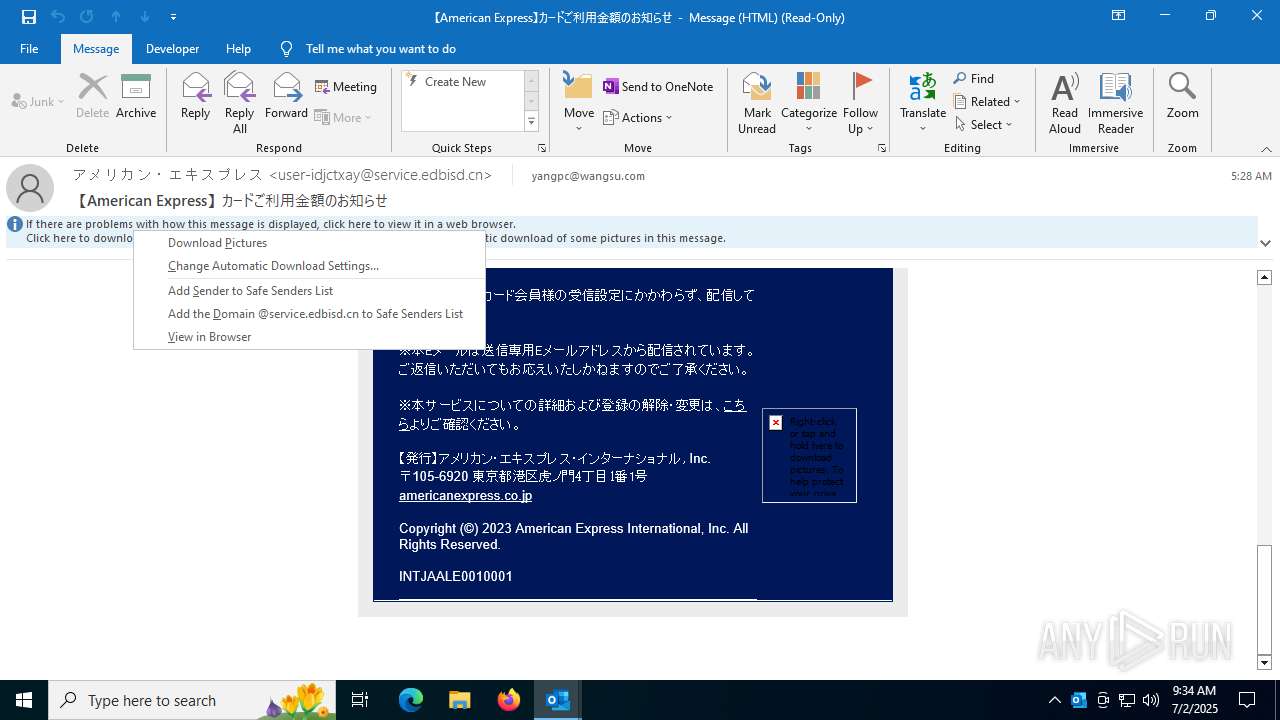Click the Translate button
This screenshot has height=720, width=1280.
click(923, 103)
